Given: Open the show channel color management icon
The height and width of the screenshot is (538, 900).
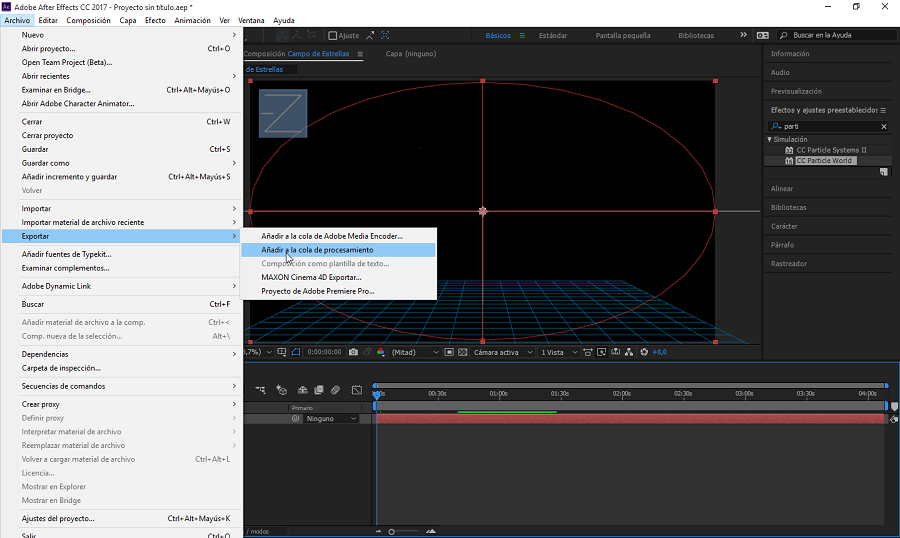Looking at the screenshot, I should click(381, 352).
